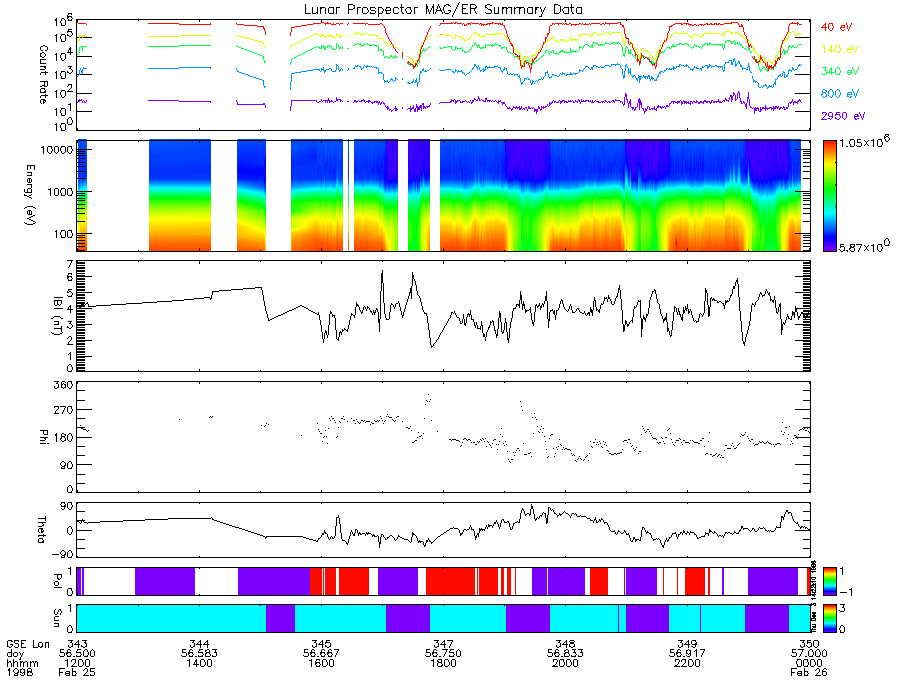This screenshot has width=900, height=700.
Task: Click the GSE longitude value '347'
Action: pyautogui.click(x=443, y=644)
